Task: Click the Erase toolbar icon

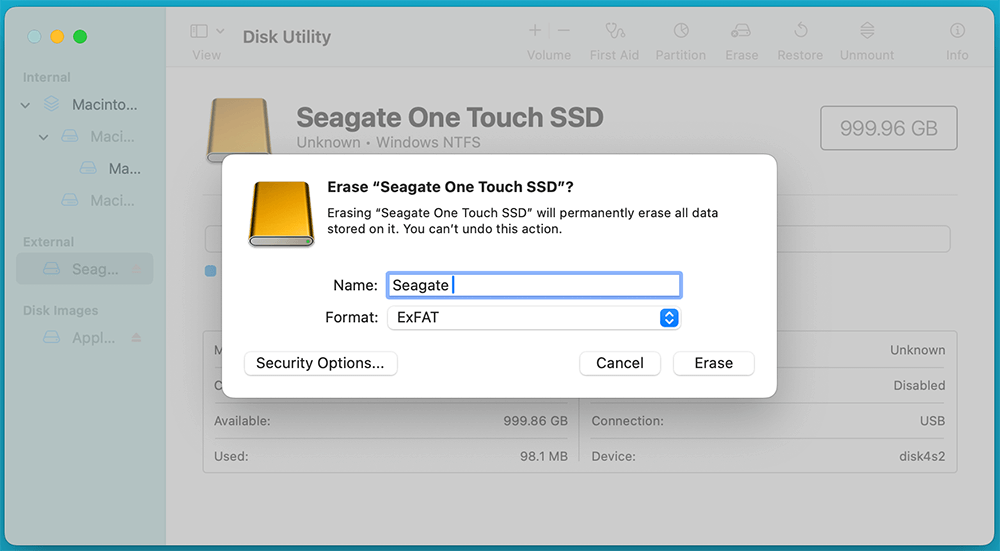Action: [741, 30]
